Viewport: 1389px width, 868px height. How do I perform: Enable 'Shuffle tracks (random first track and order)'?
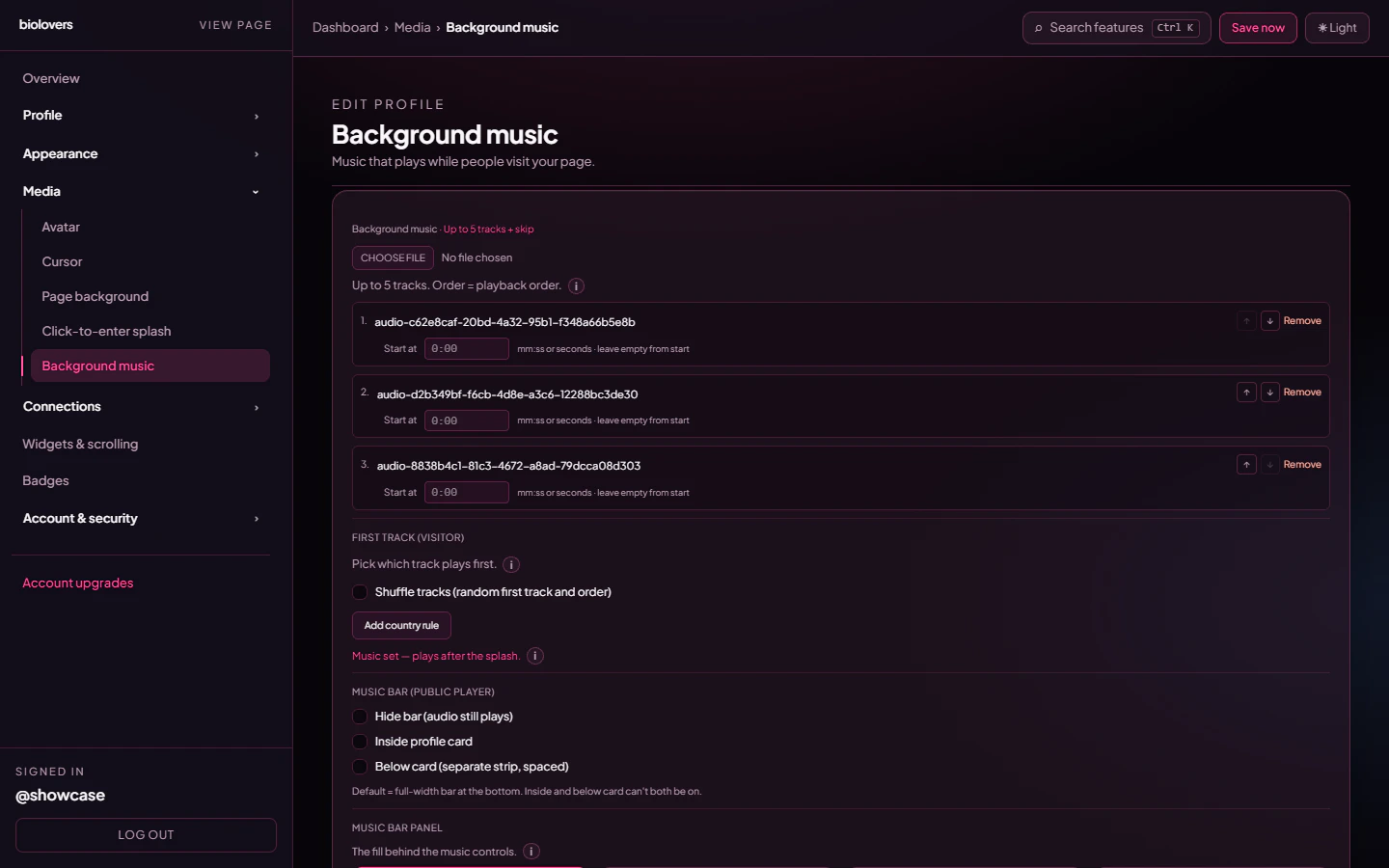359,592
